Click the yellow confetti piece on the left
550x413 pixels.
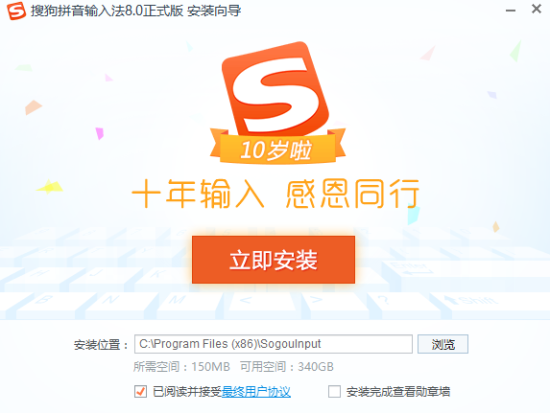(x=50, y=187)
